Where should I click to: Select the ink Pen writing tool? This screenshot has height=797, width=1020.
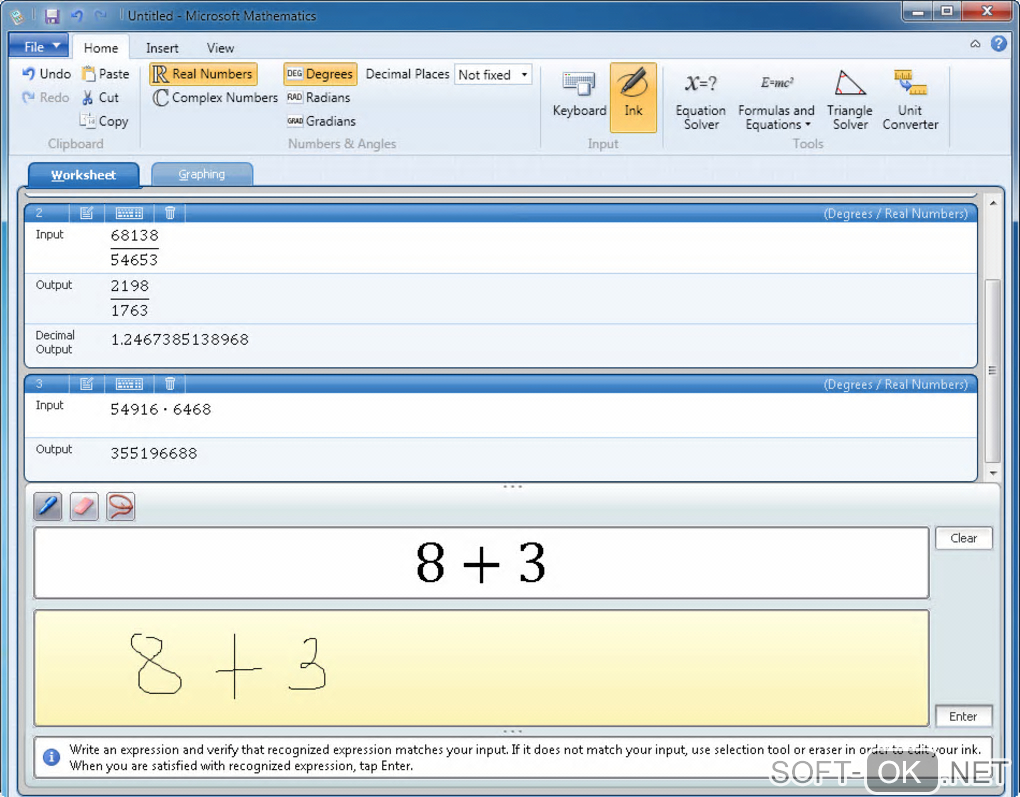(x=48, y=506)
